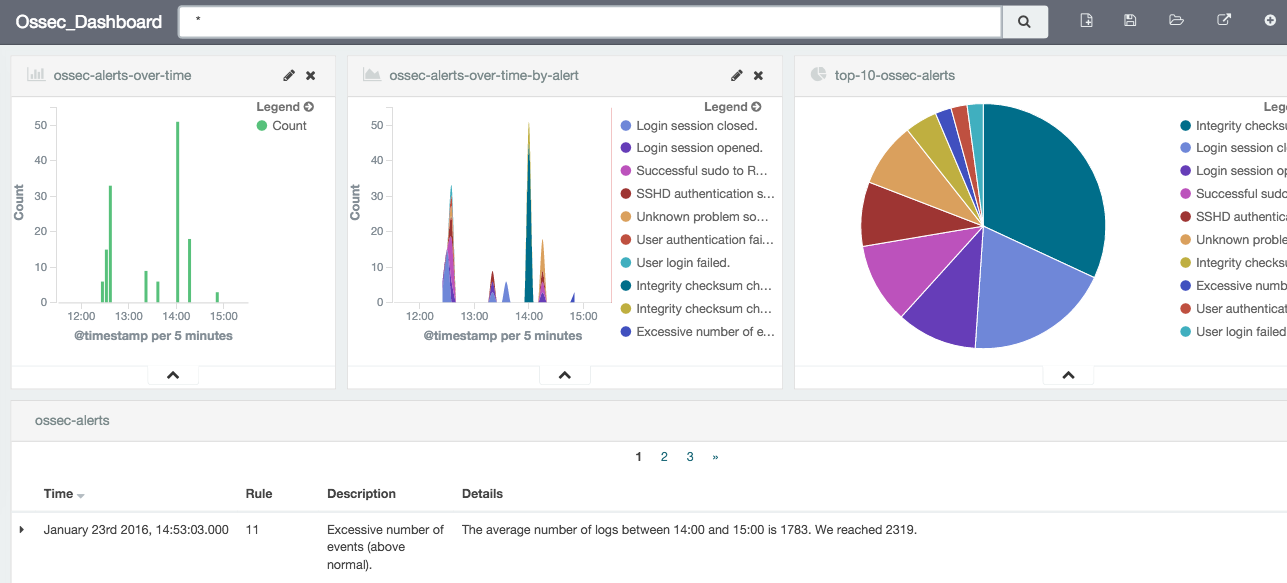Image resolution: width=1287 pixels, height=583 pixels.
Task: Edit the ossec-alerts-over-time panel with the pencil
Action: (x=289, y=75)
